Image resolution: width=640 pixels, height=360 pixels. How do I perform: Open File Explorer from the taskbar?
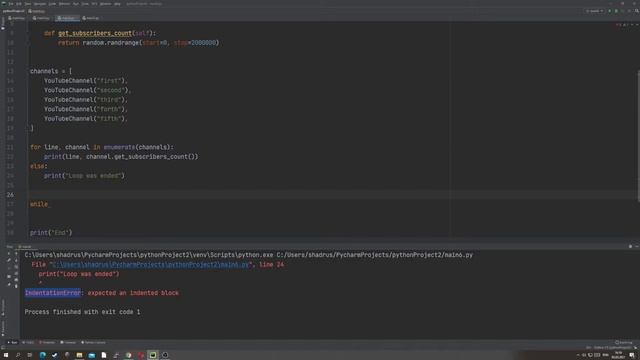click(x=79, y=355)
